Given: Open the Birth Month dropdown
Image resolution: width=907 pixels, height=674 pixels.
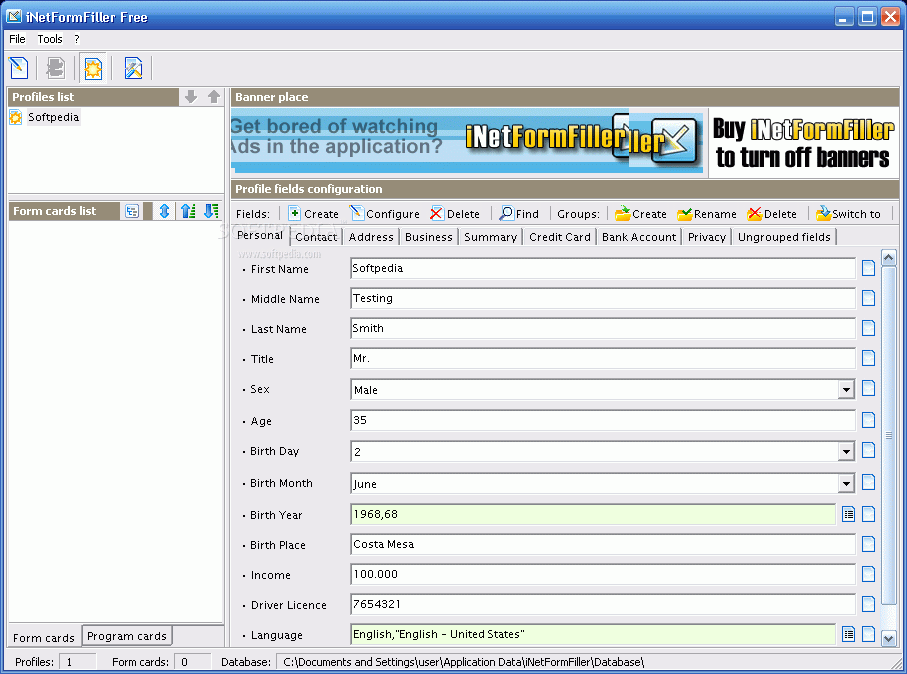Looking at the screenshot, I should click(x=846, y=483).
